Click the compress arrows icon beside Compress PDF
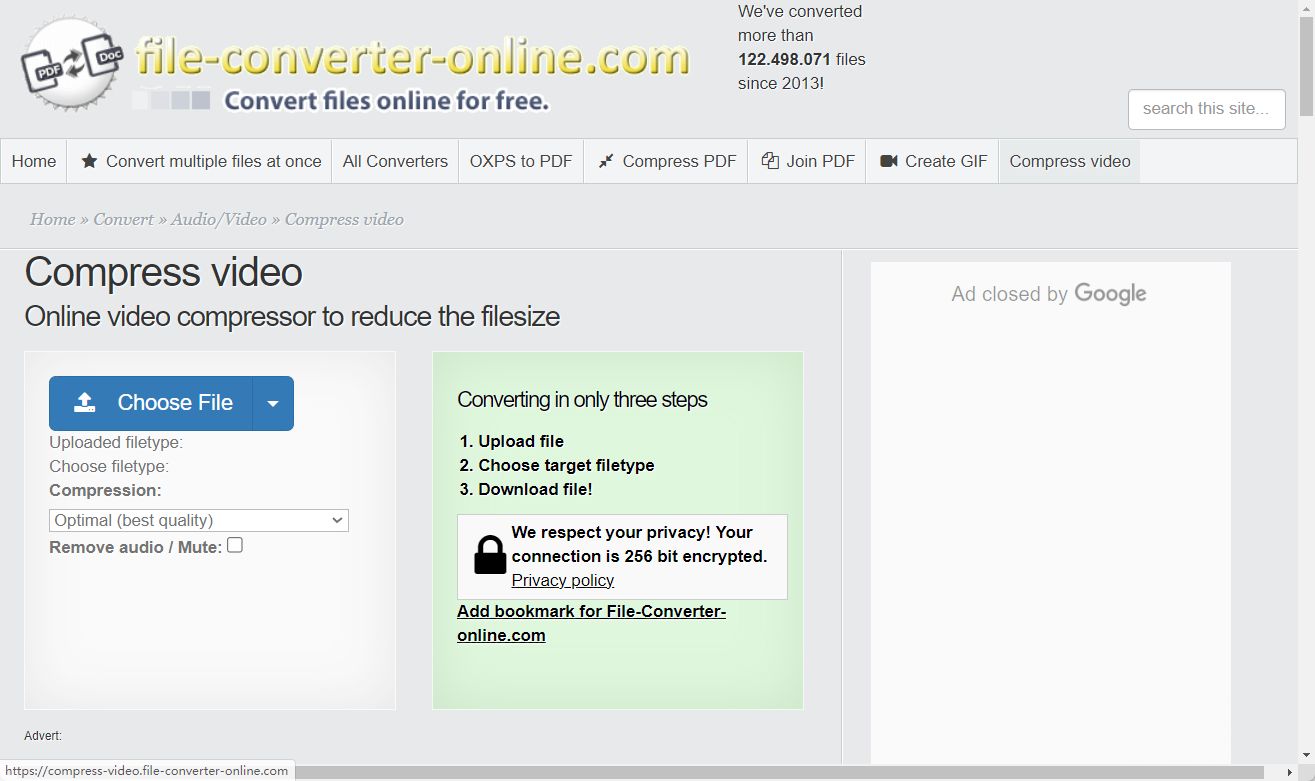This screenshot has height=781, width=1315. [x=605, y=161]
